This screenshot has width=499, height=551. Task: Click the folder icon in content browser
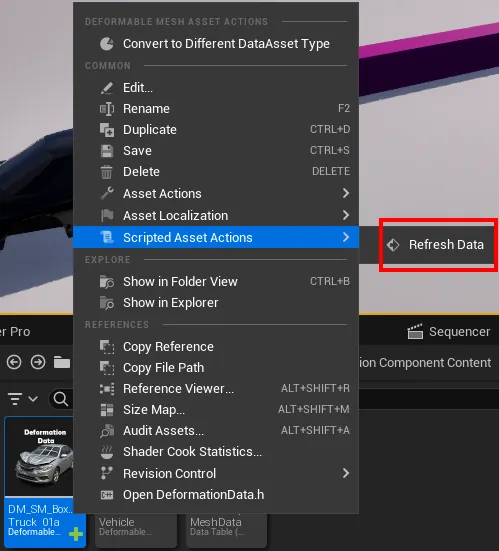[x=62, y=362]
